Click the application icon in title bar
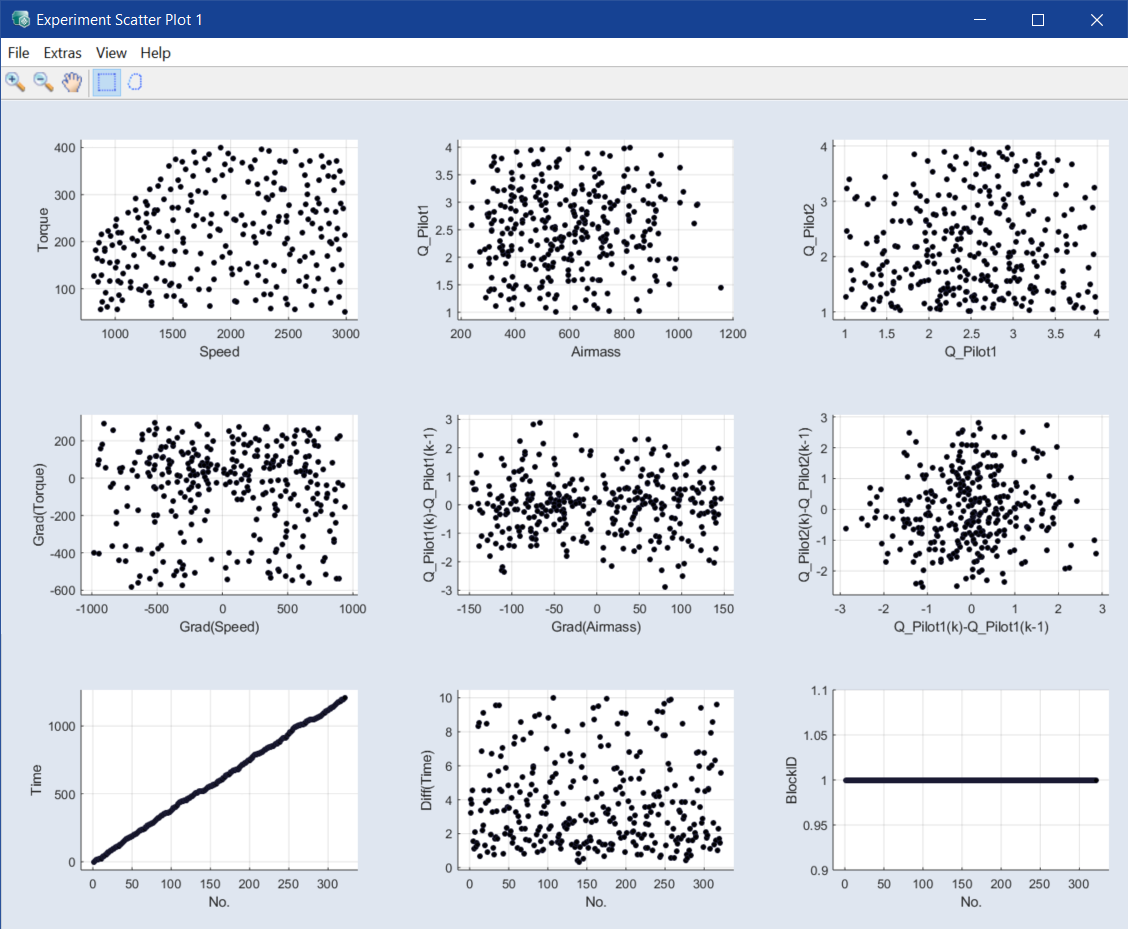1128x929 pixels. (19, 19)
